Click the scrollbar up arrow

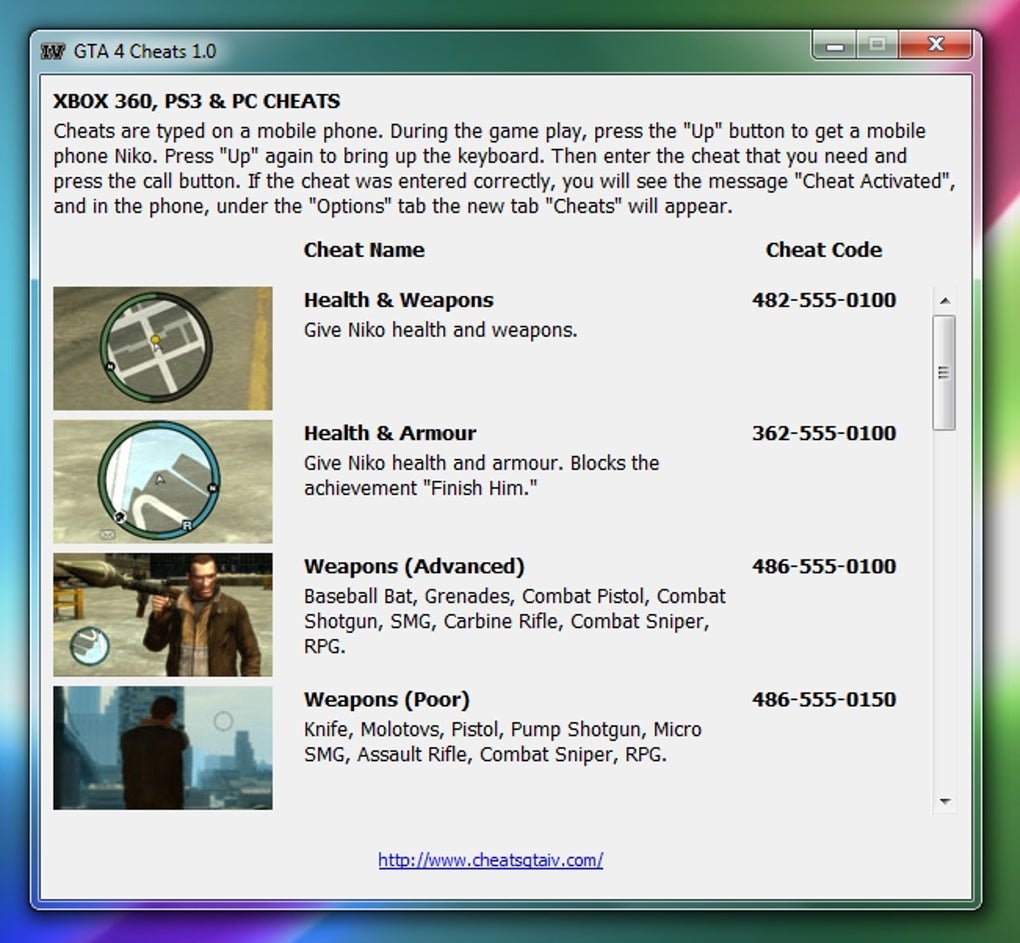coord(945,300)
